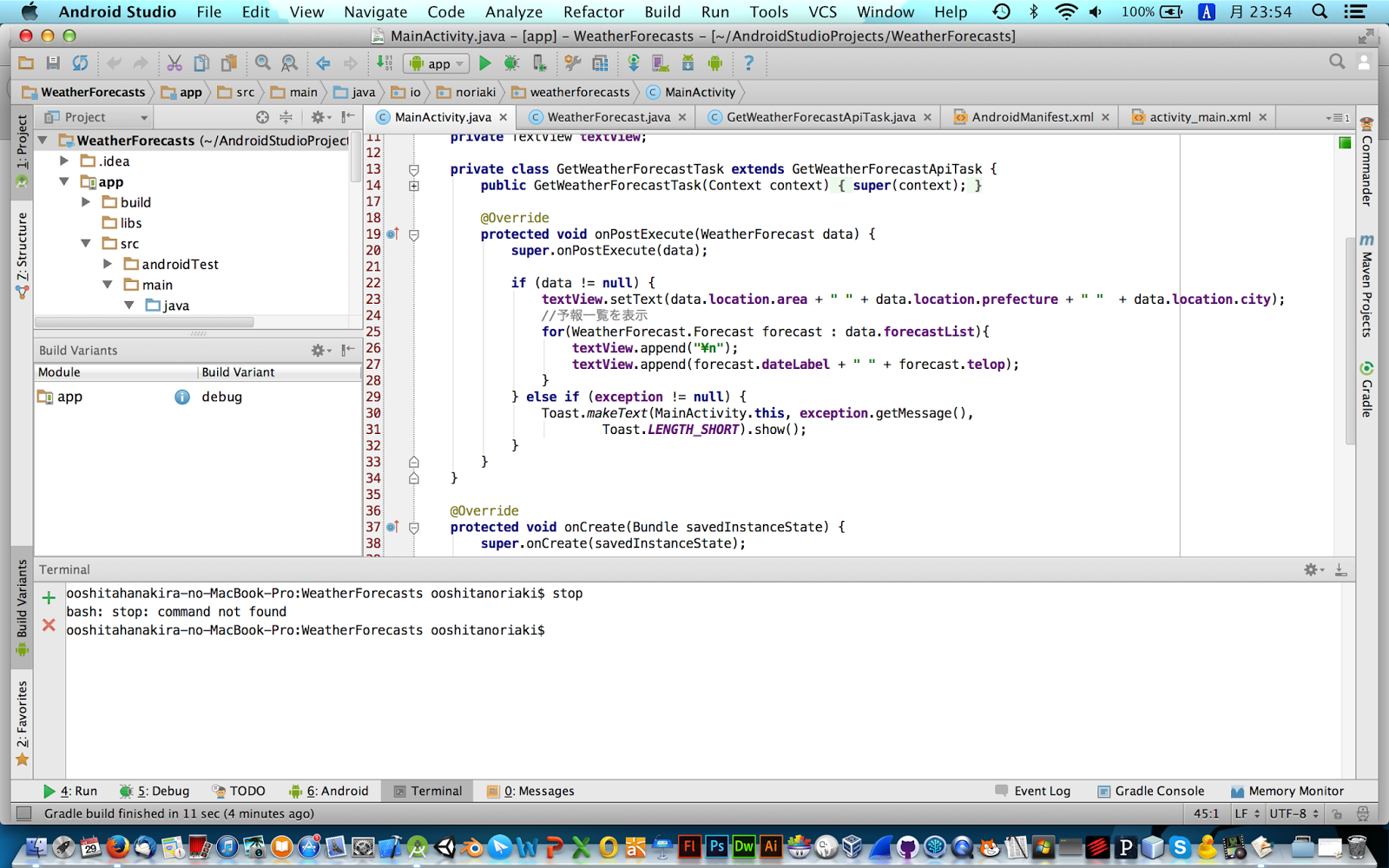Open the LF line separator selector
Image resolution: width=1389 pixels, height=868 pixels.
click(1247, 813)
